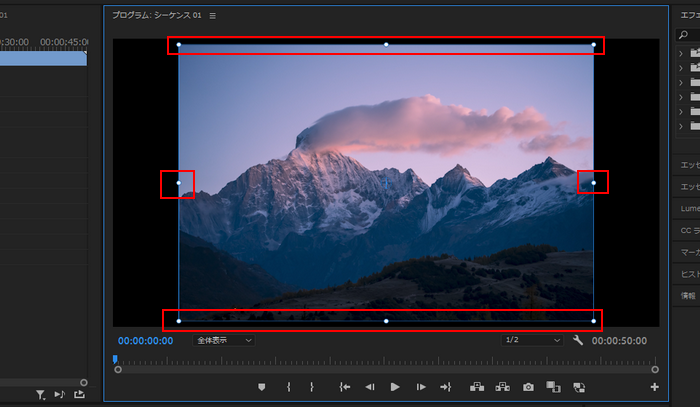Go to Out point
The image size is (700, 407).
(x=446, y=386)
